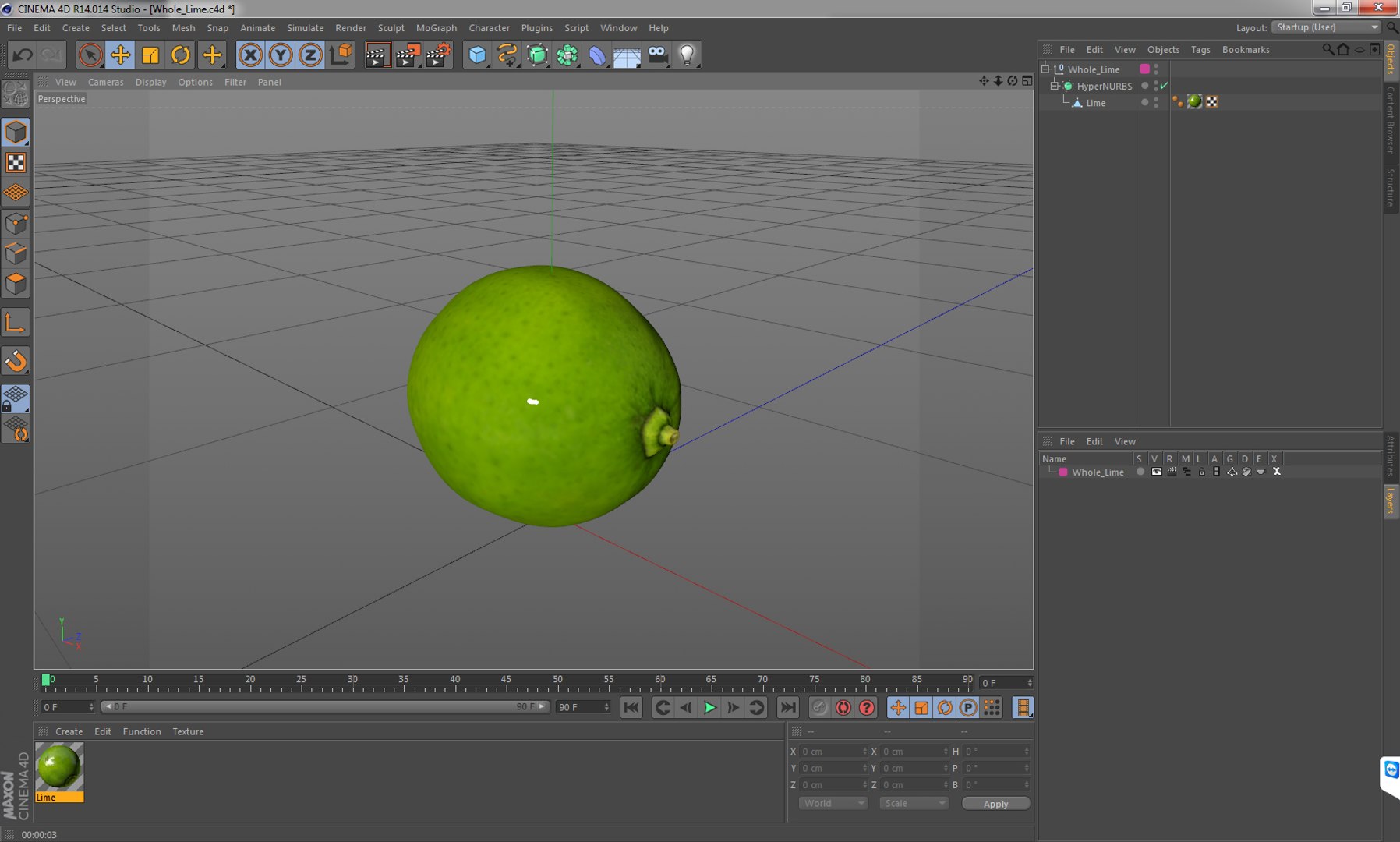The width and height of the screenshot is (1400, 842).
Task: Toggle X axis lock
Action: click(x=250, y=55)
